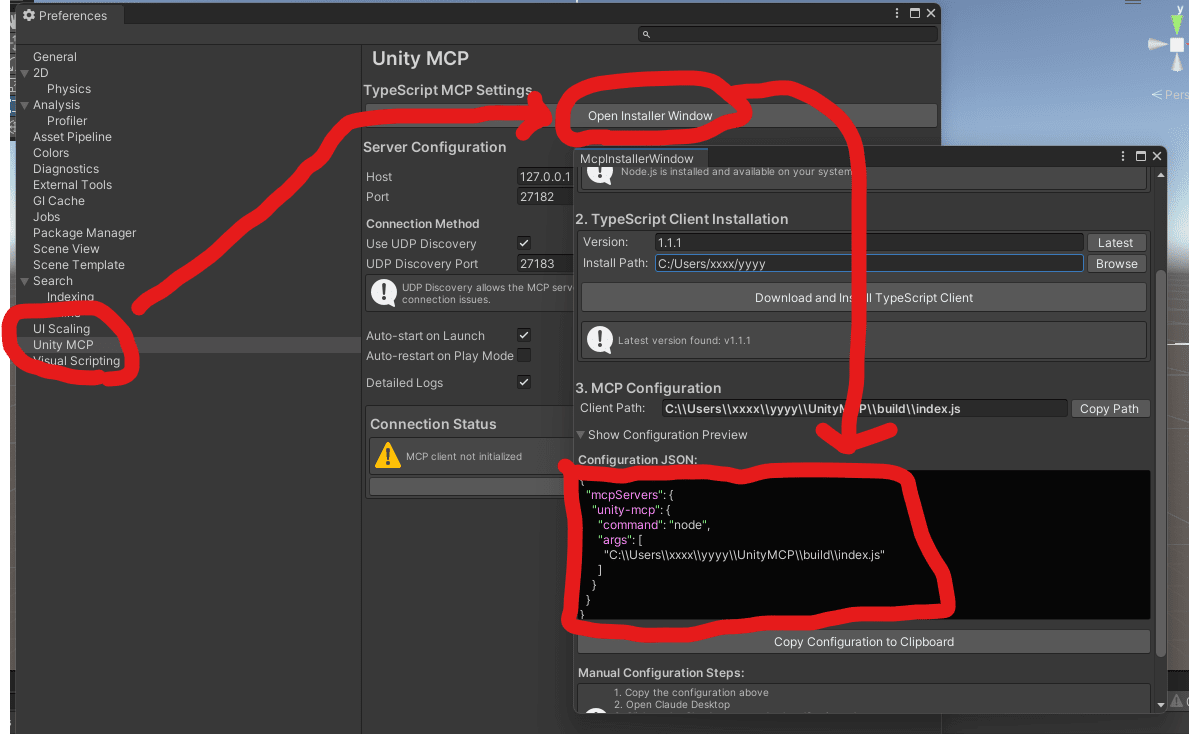Collapse the Search category
This screenshot has width=1189, height=734.
point(25,281)
